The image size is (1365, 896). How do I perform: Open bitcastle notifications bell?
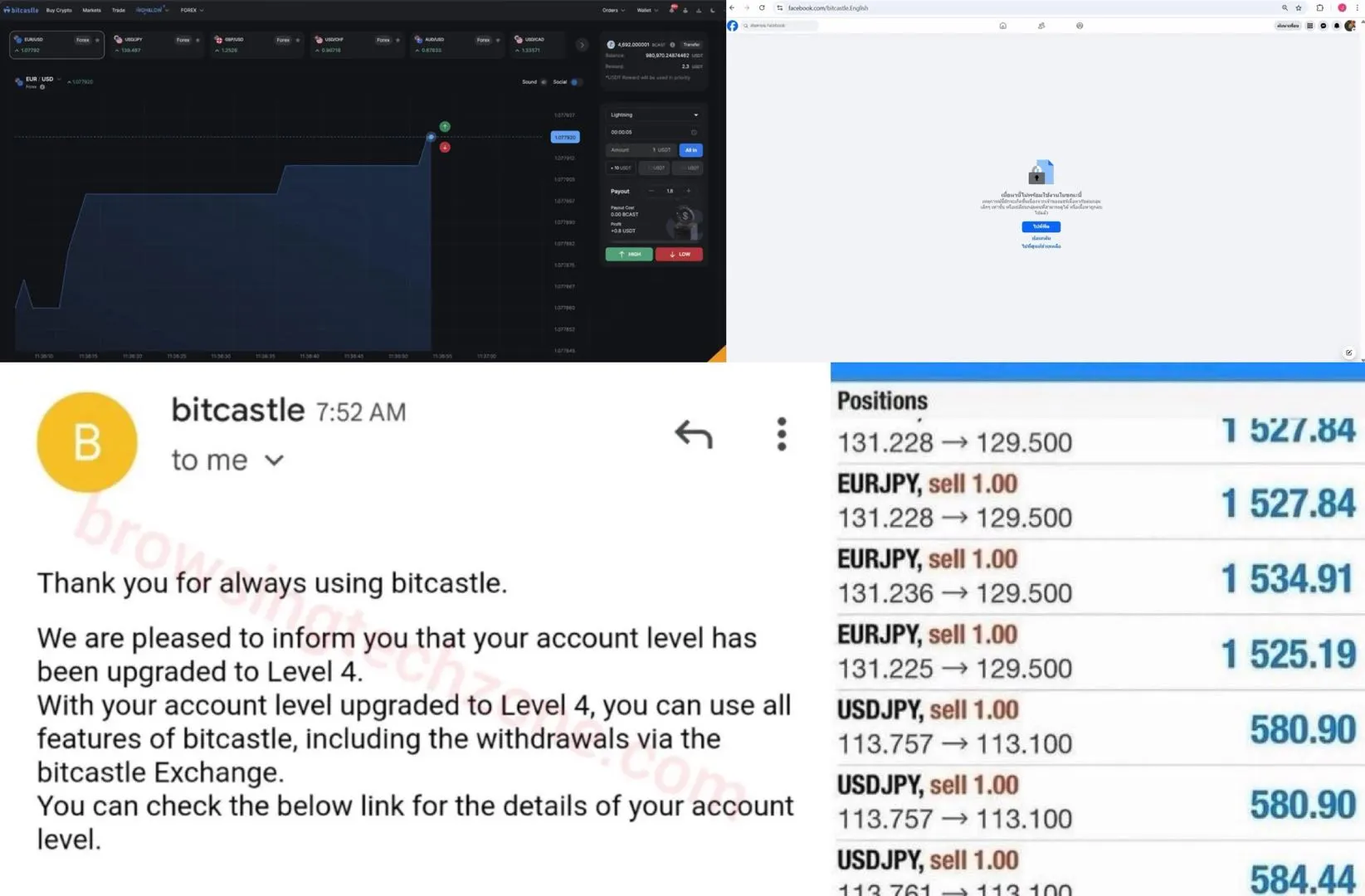point(672,9)
